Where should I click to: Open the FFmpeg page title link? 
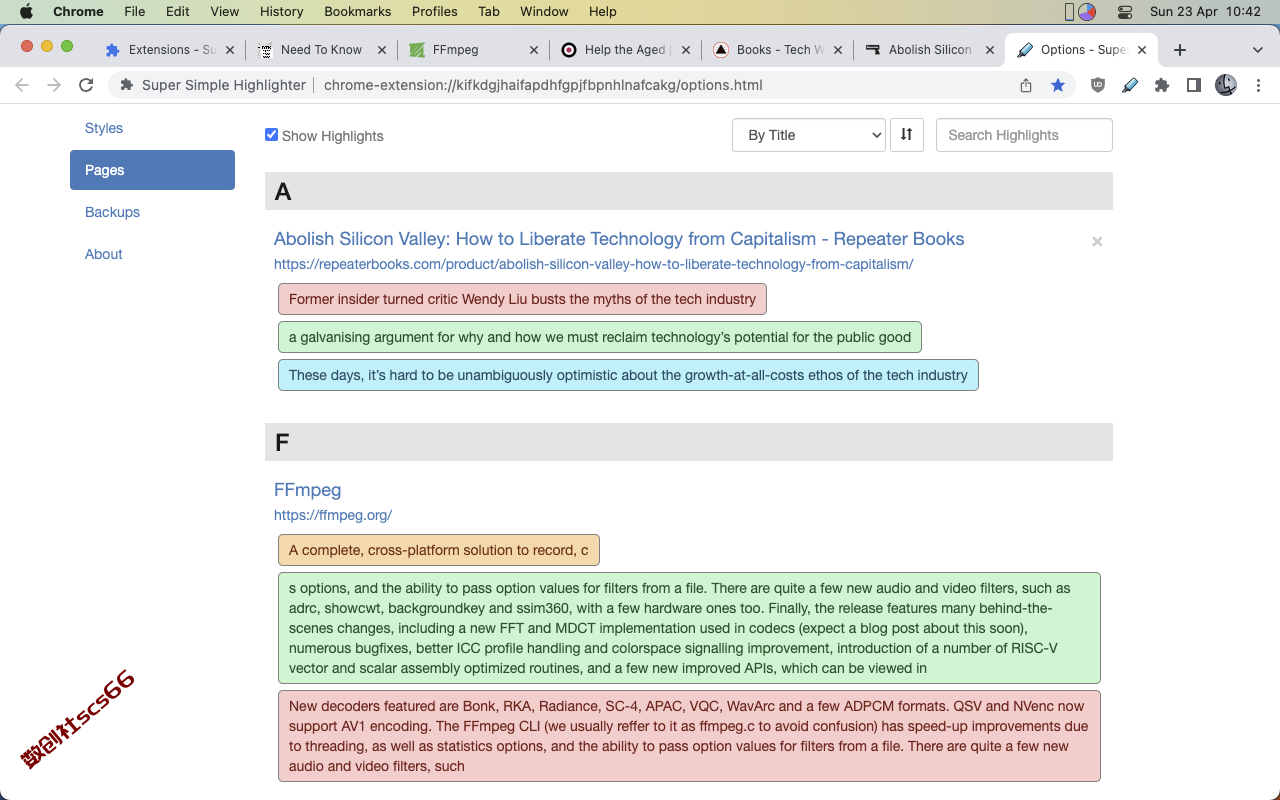tap(307, 490)
